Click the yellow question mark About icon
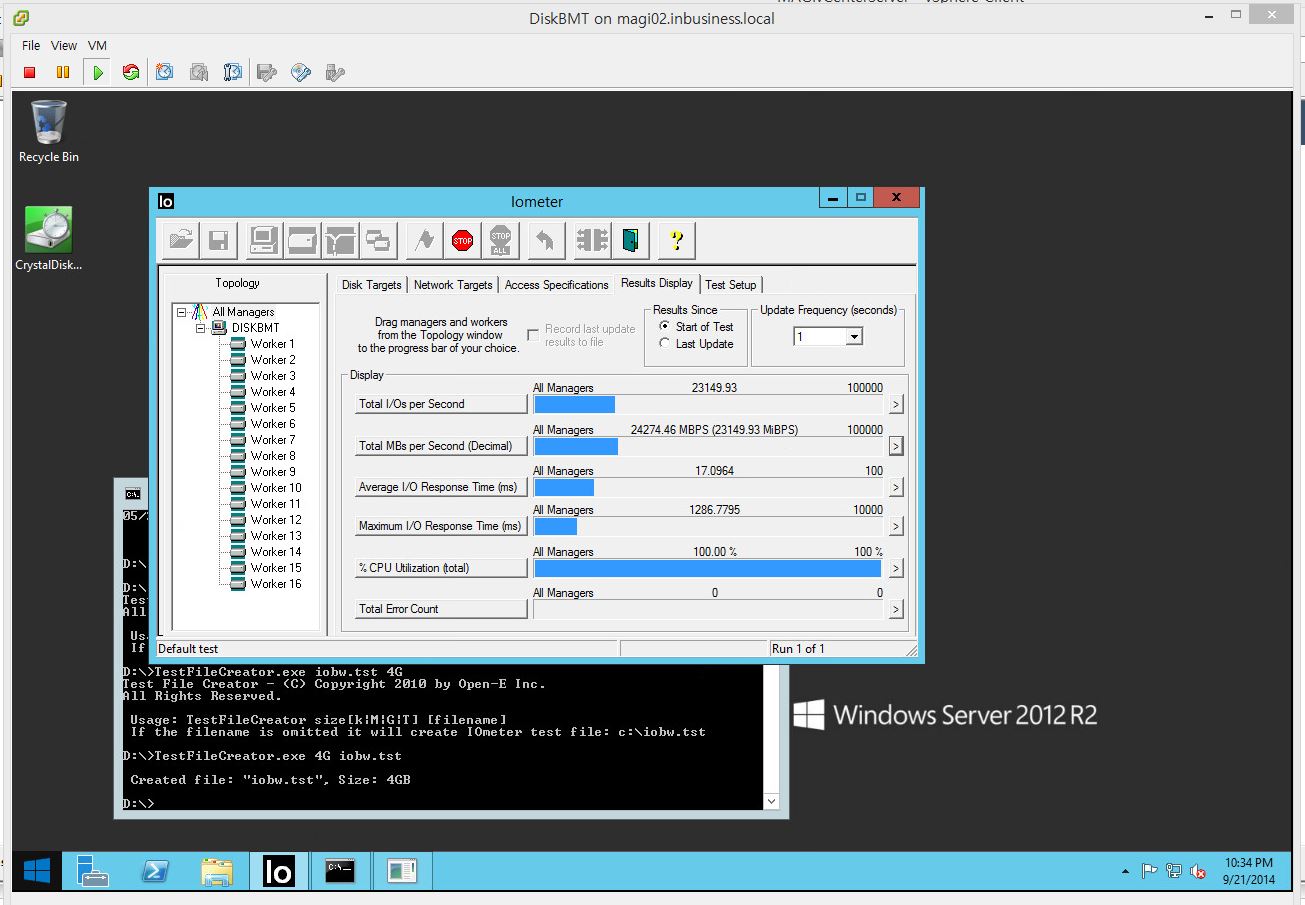Image resolution: width=1305 pixels, height=905 pixels. 677,240
